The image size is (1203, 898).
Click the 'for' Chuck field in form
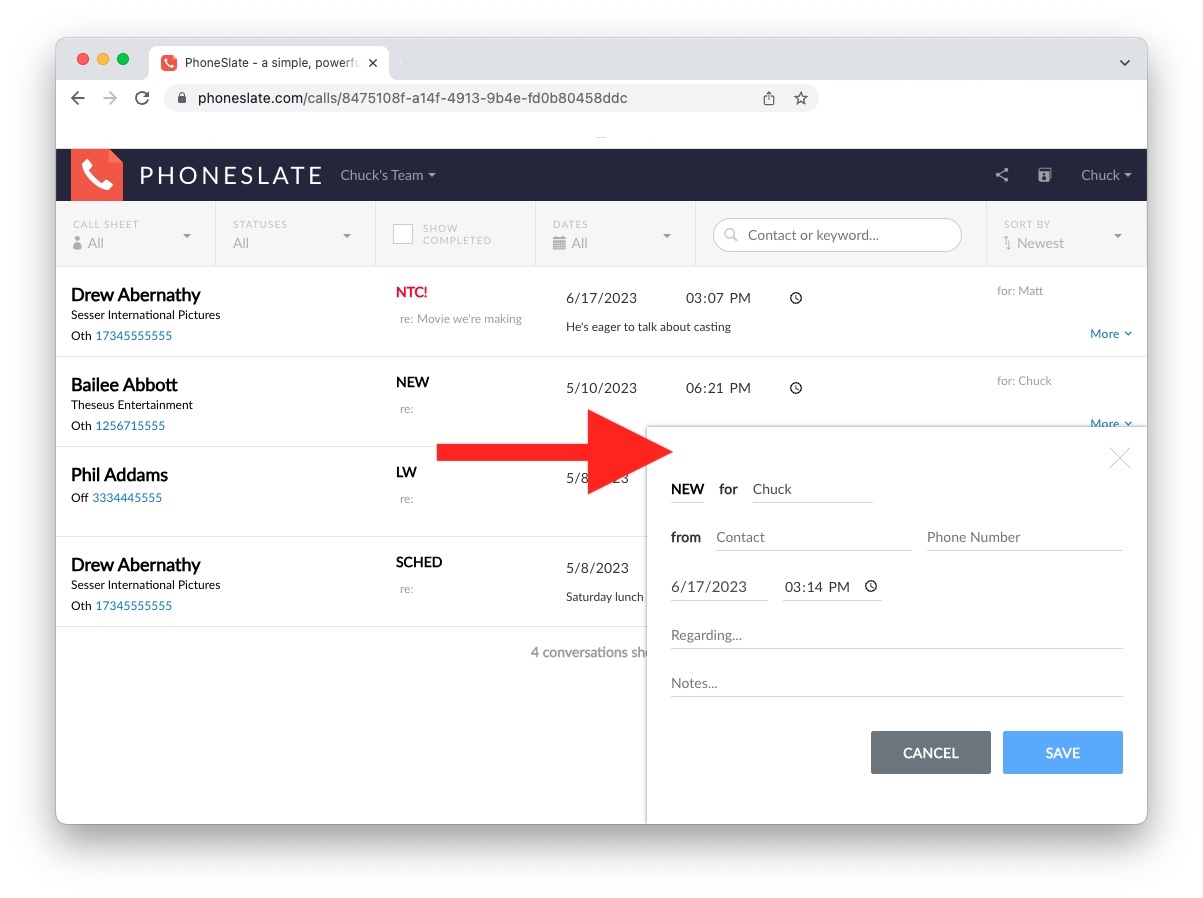(812, 490)
